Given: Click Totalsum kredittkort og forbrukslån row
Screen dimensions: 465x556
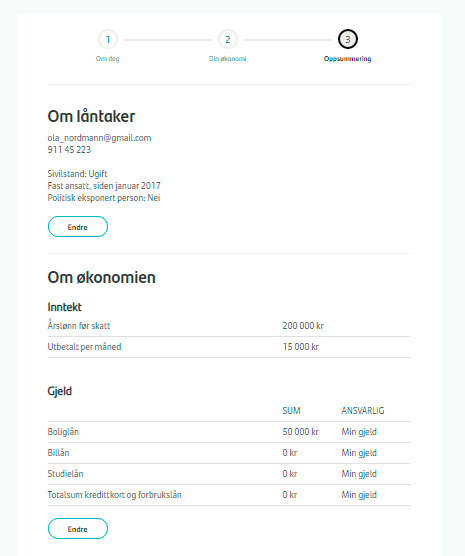Looking at the screenshot, I should [x=229, y=495].
